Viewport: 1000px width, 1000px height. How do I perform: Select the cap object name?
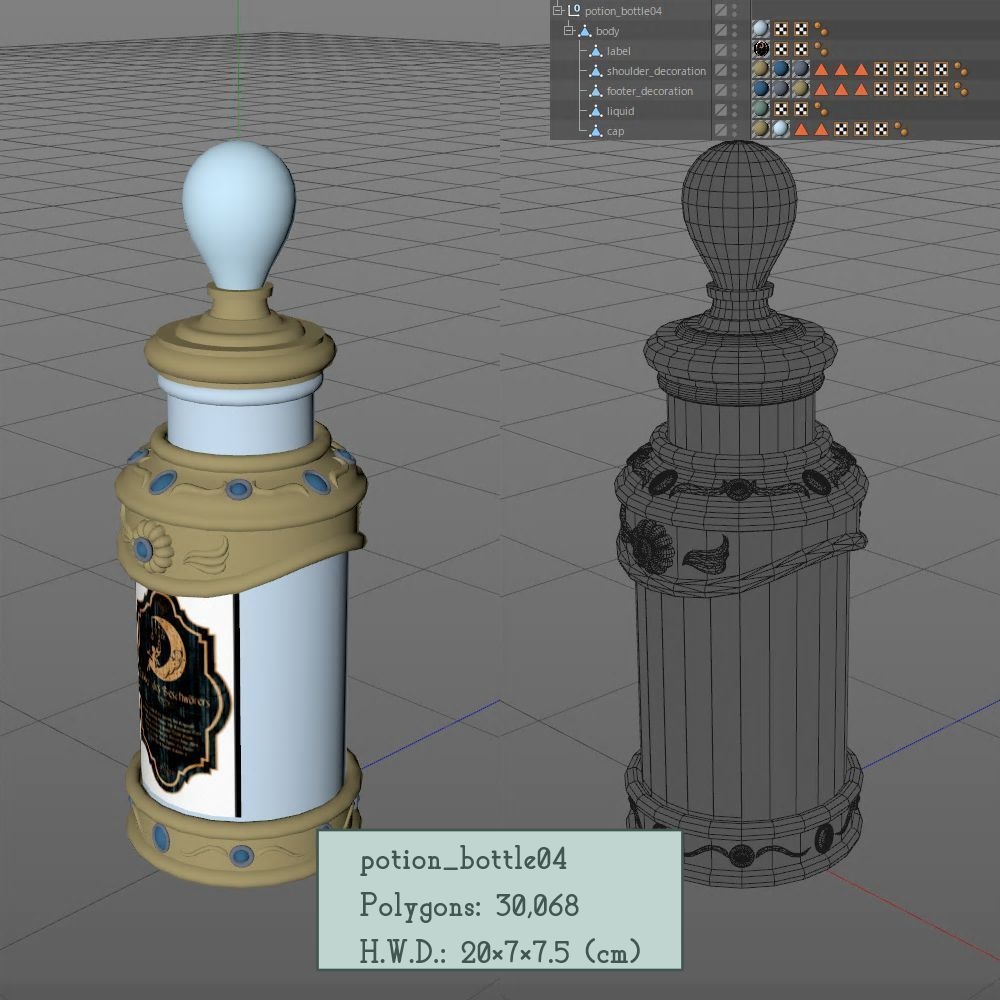[615, 131]
